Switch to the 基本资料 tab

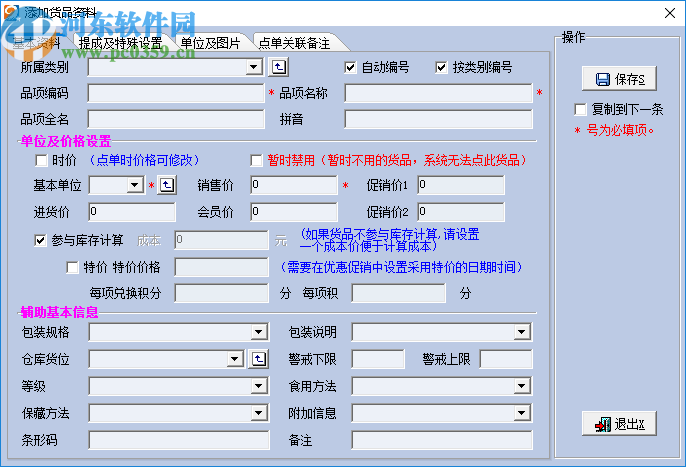[x=36, y=43]
